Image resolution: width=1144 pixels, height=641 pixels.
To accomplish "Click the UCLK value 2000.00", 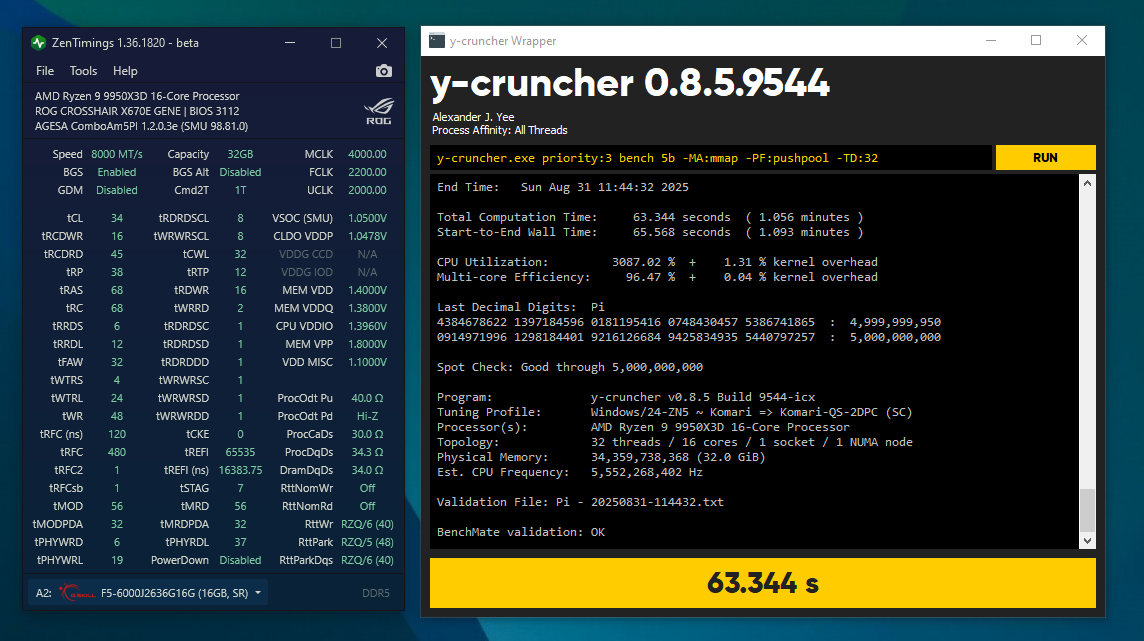I will click(367, 190).
